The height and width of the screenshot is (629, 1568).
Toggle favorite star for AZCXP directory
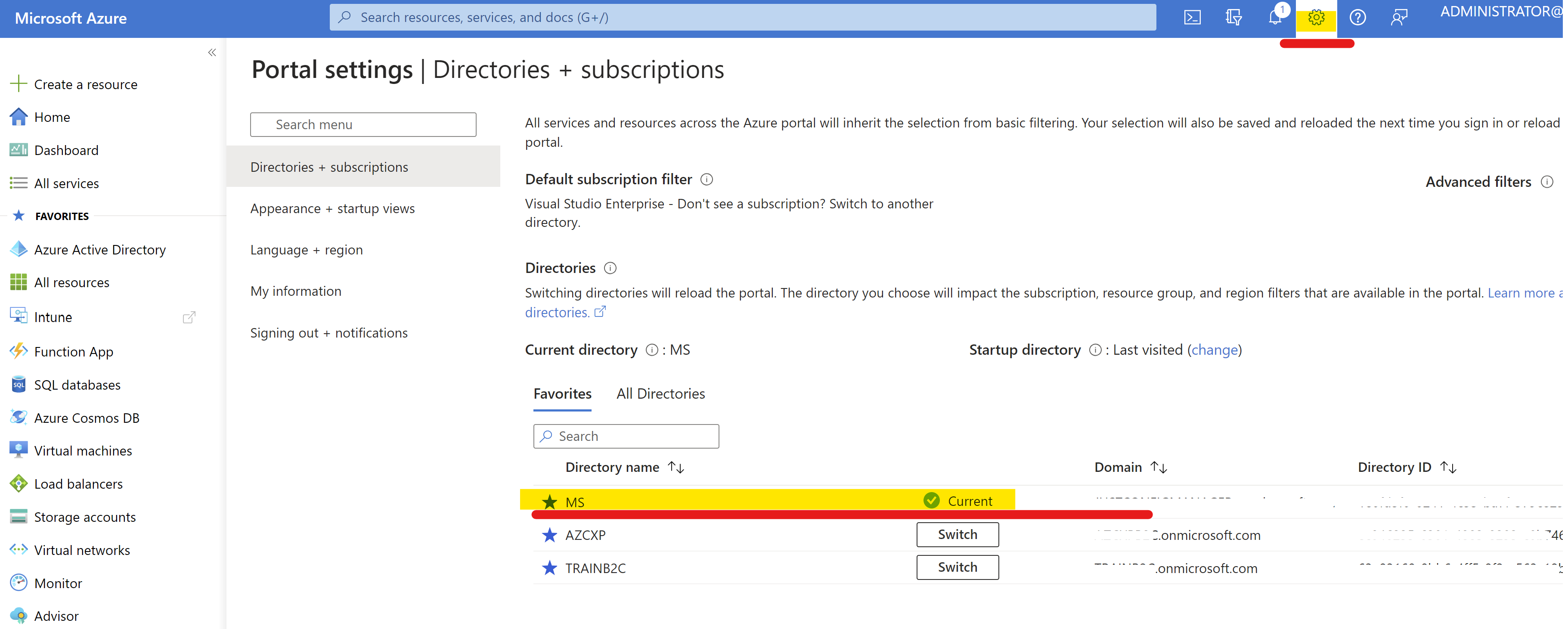pos(550,535)
